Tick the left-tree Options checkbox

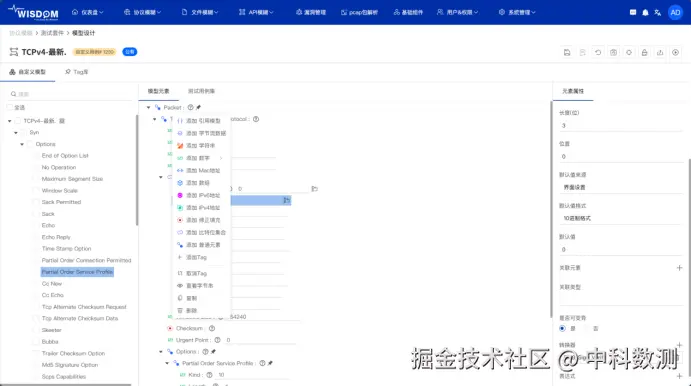tap(30, 144)
